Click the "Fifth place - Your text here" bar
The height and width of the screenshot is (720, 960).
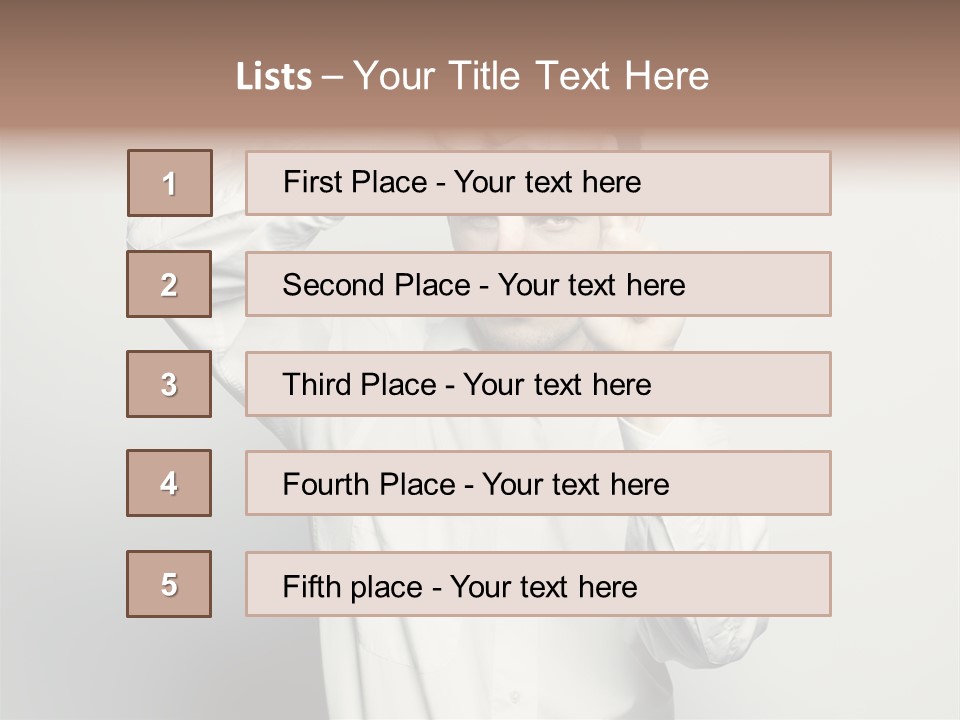click(538, 584)
